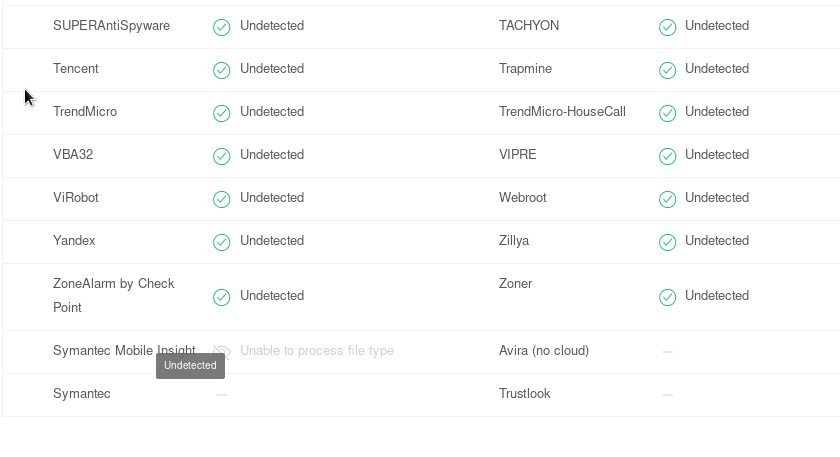840x457 pixels.
Task: Click the Webroot undetected checkmark icon
Action: [667, 199]
